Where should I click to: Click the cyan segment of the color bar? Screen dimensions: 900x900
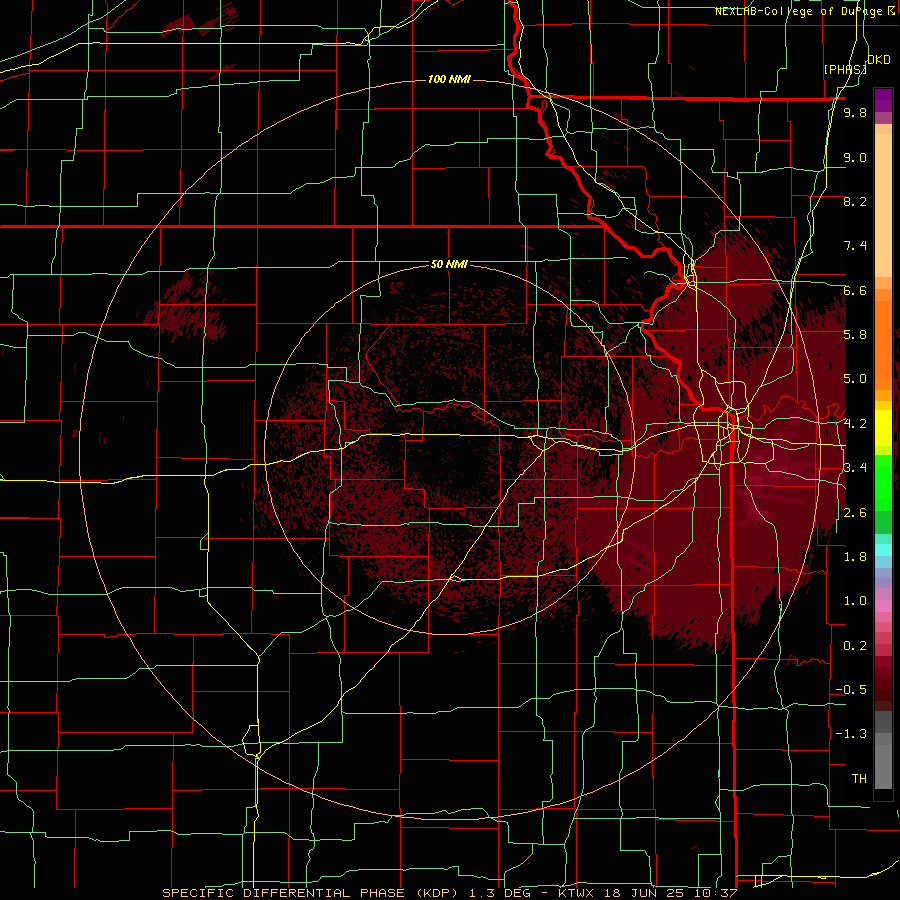[x=883, y=550]
